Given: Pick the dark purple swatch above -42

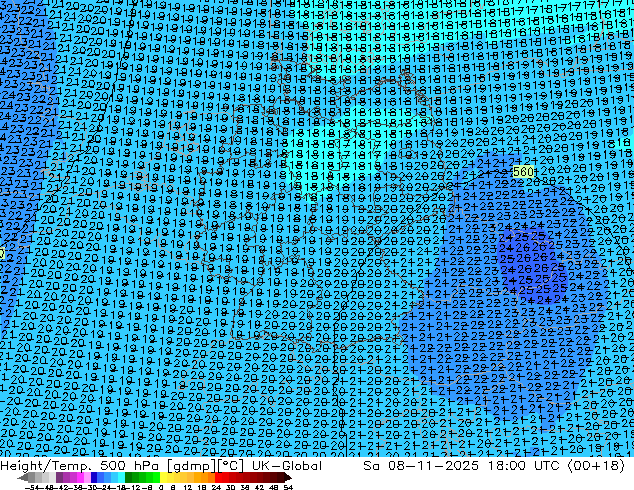Looking at the screenshot, I should (59, 477).
